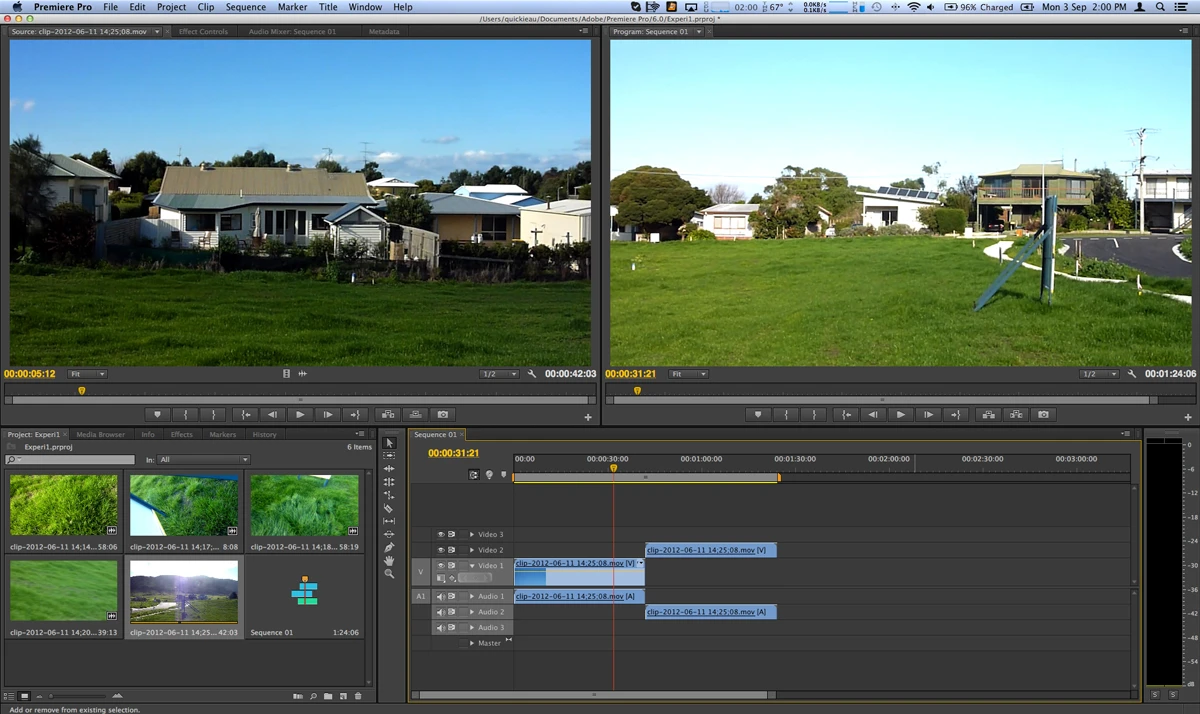1200x714 pixels.
Task: Click Find magnifier icon in Project panel footer
Action: (313, 696)
